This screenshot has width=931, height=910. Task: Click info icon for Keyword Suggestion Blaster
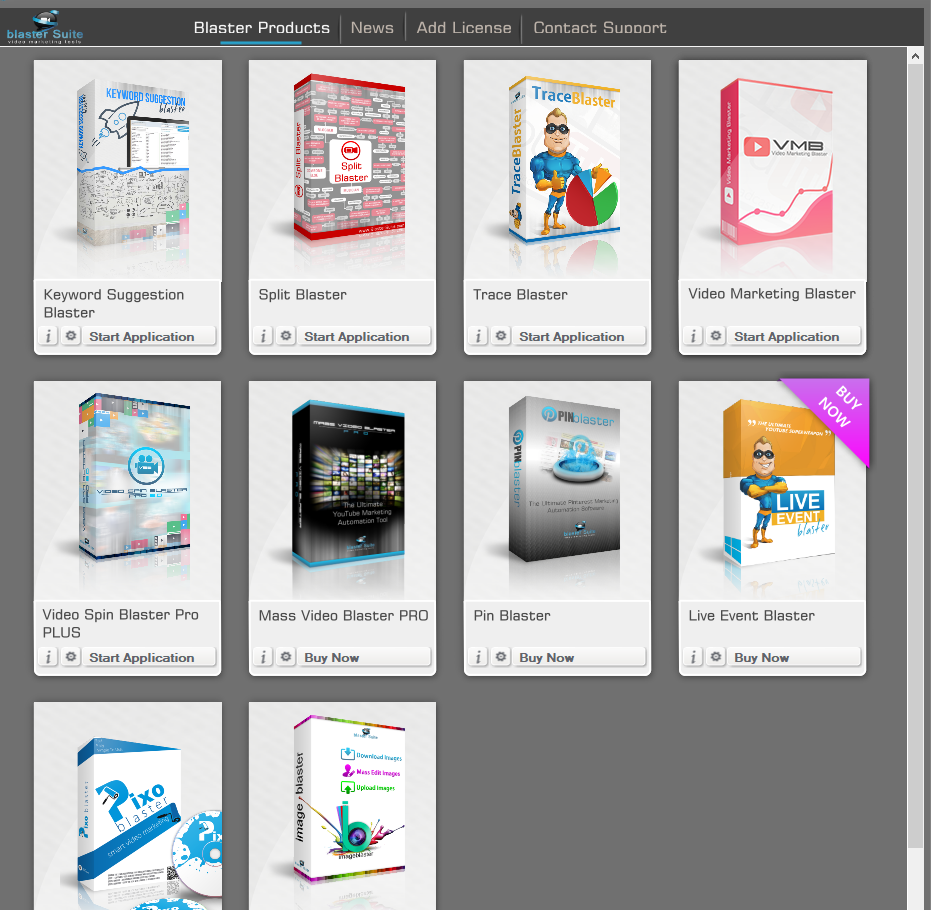click(x=48, y=337)
